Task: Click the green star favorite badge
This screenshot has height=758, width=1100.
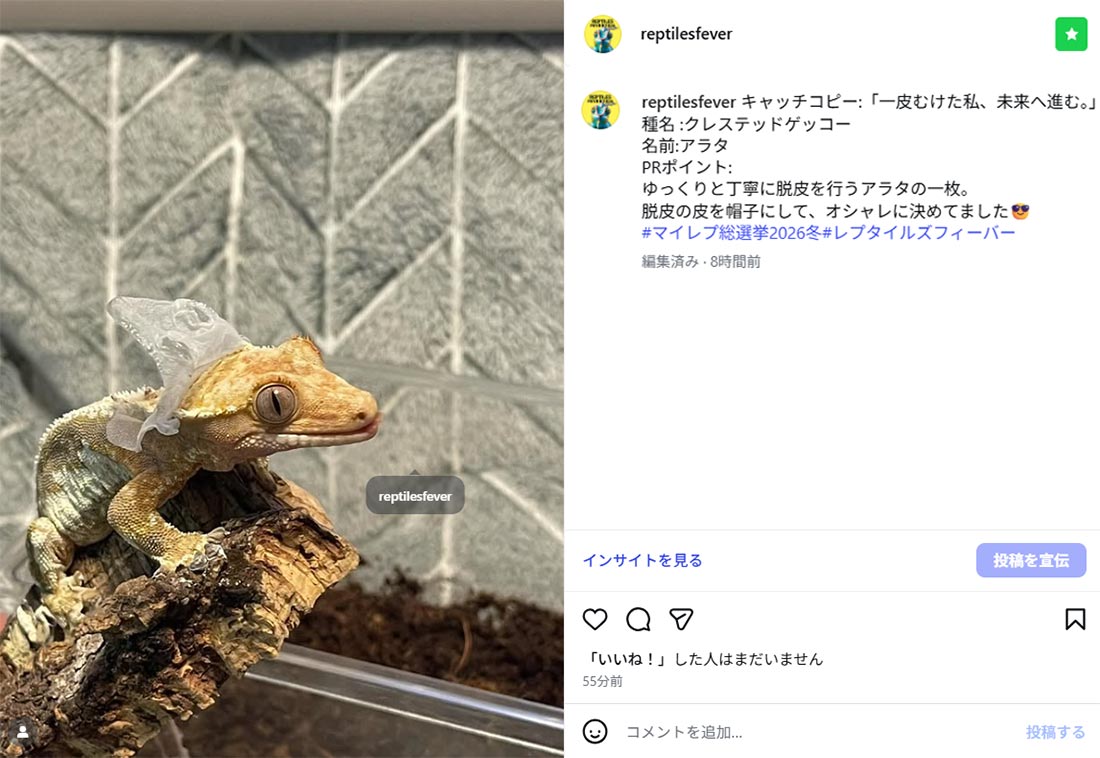Action: pyautogui.click(x=1071, y=34)
